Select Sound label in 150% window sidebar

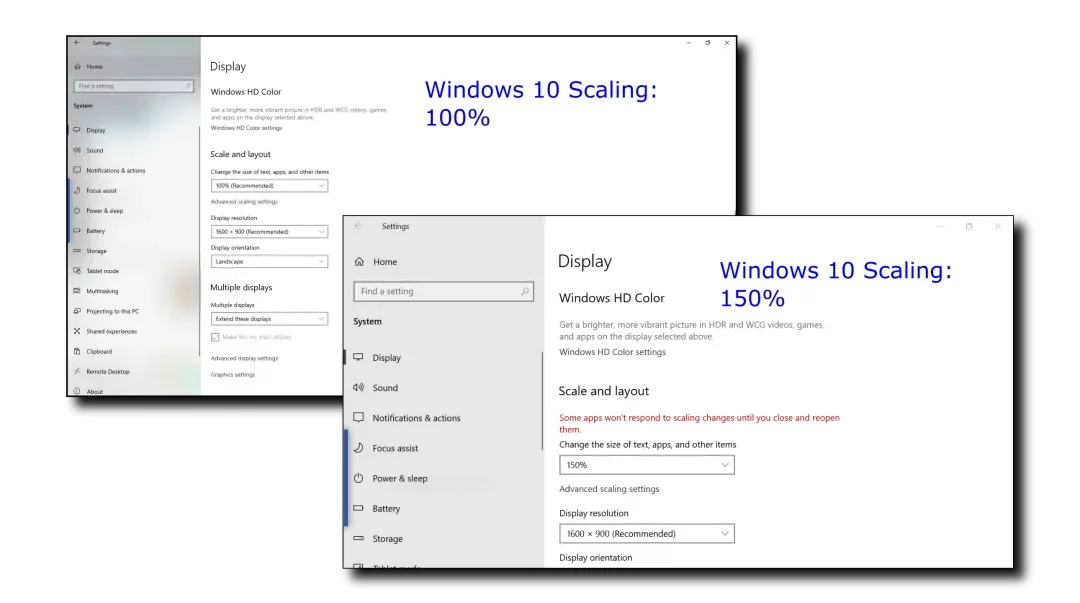385,388
